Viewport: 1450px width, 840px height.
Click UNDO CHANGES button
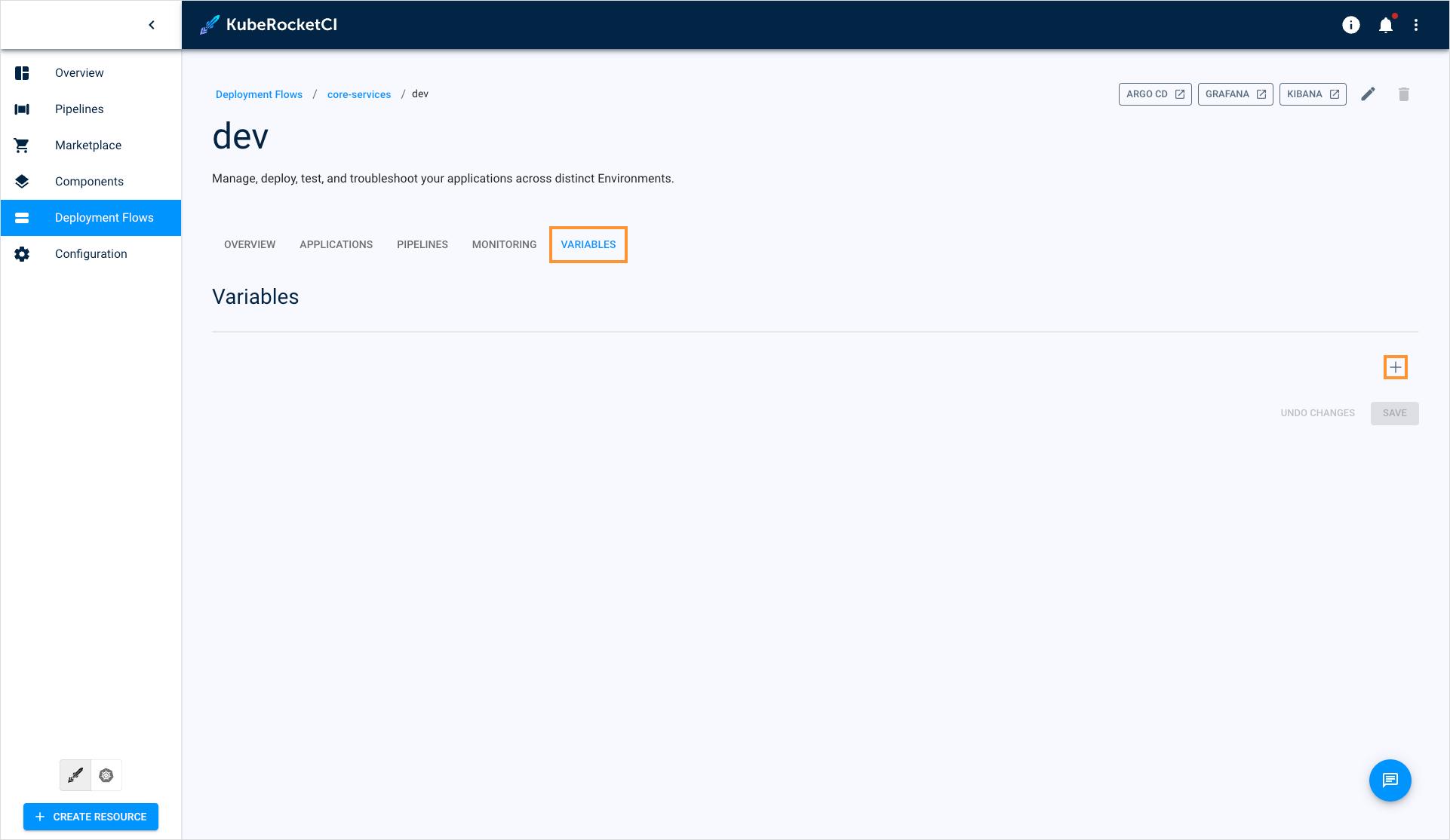[x=1317, y=412]
